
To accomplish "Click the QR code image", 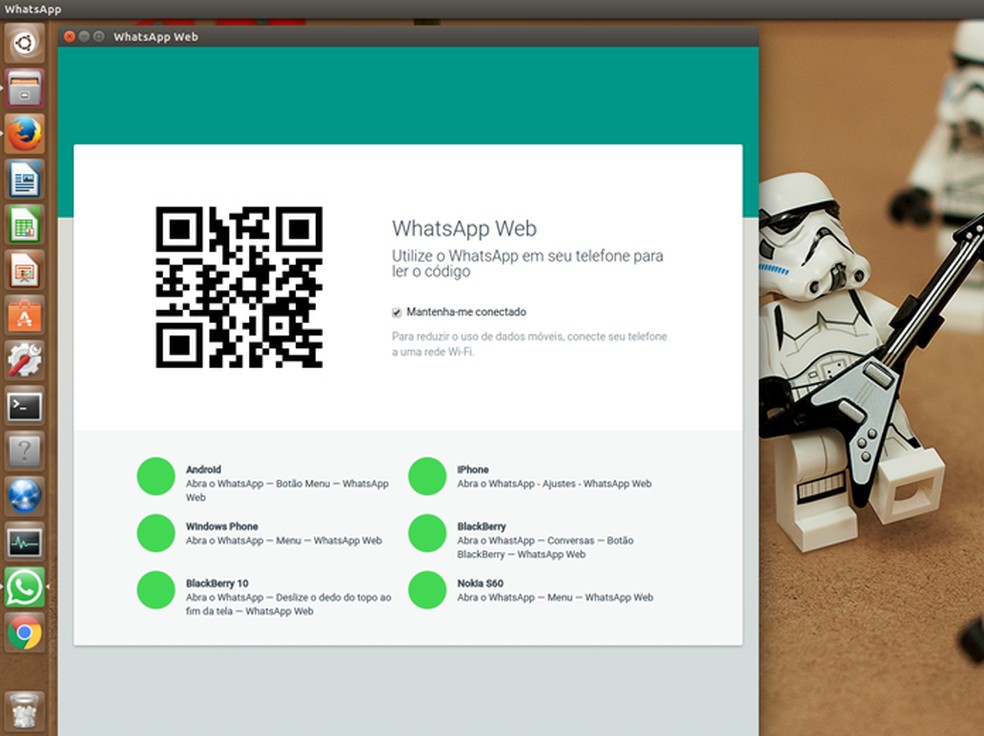I will (239, 287).
